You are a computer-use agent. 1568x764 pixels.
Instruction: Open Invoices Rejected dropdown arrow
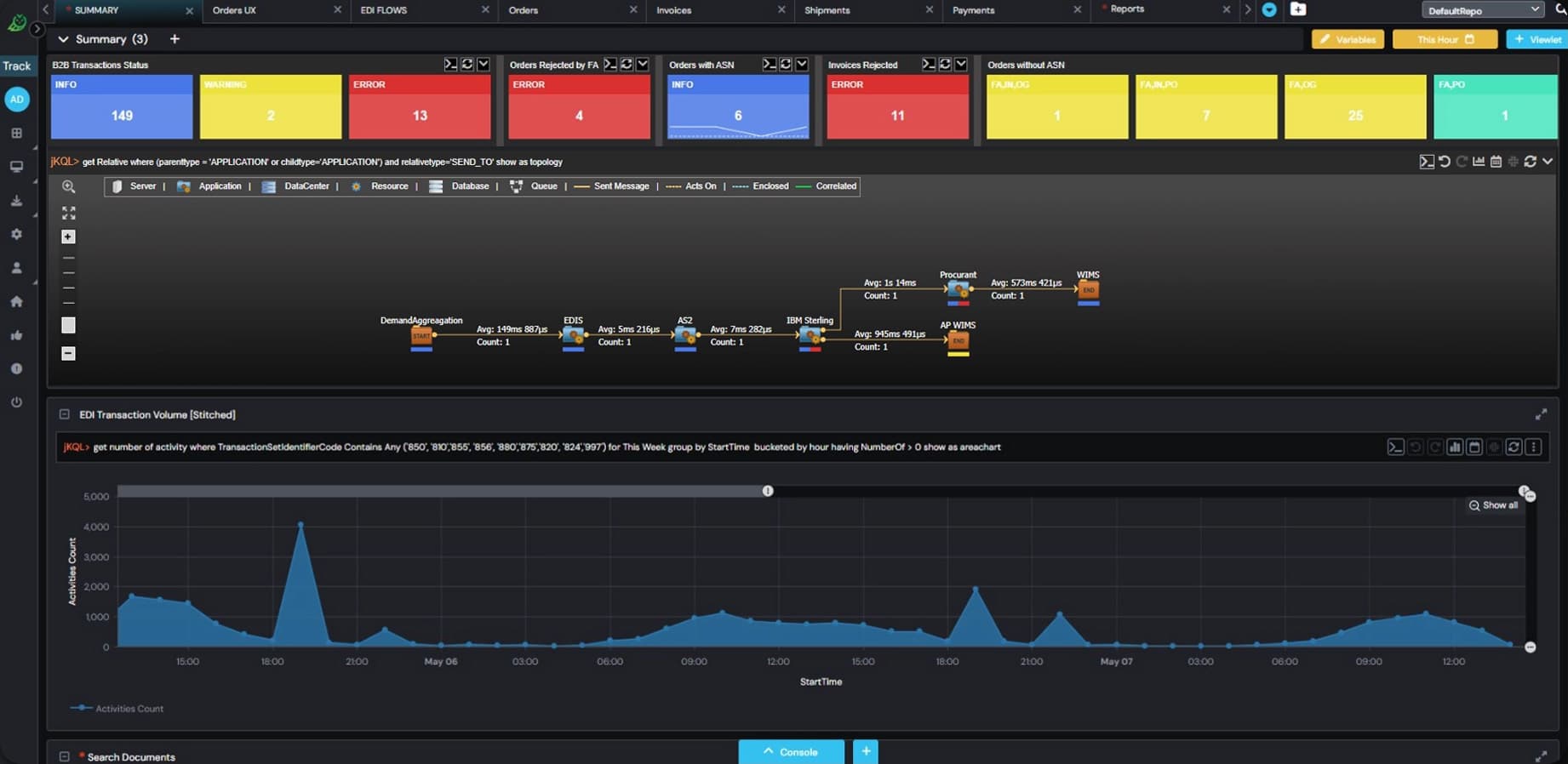click(961, 65)
